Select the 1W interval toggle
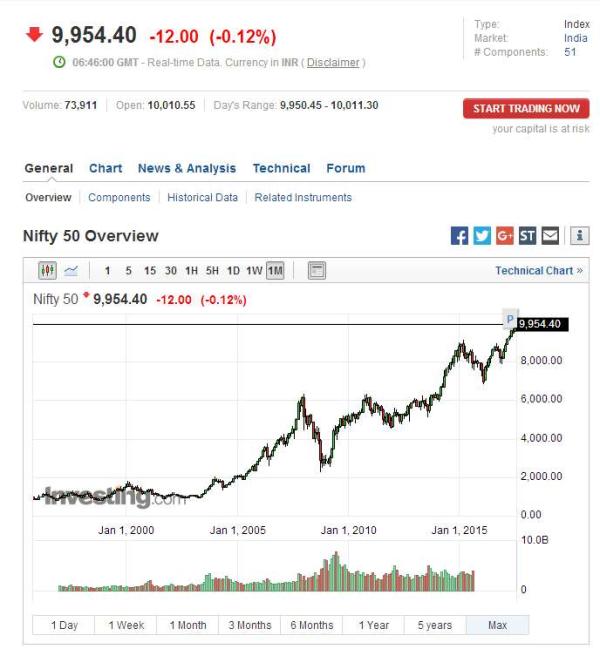 tap(254, 271)
